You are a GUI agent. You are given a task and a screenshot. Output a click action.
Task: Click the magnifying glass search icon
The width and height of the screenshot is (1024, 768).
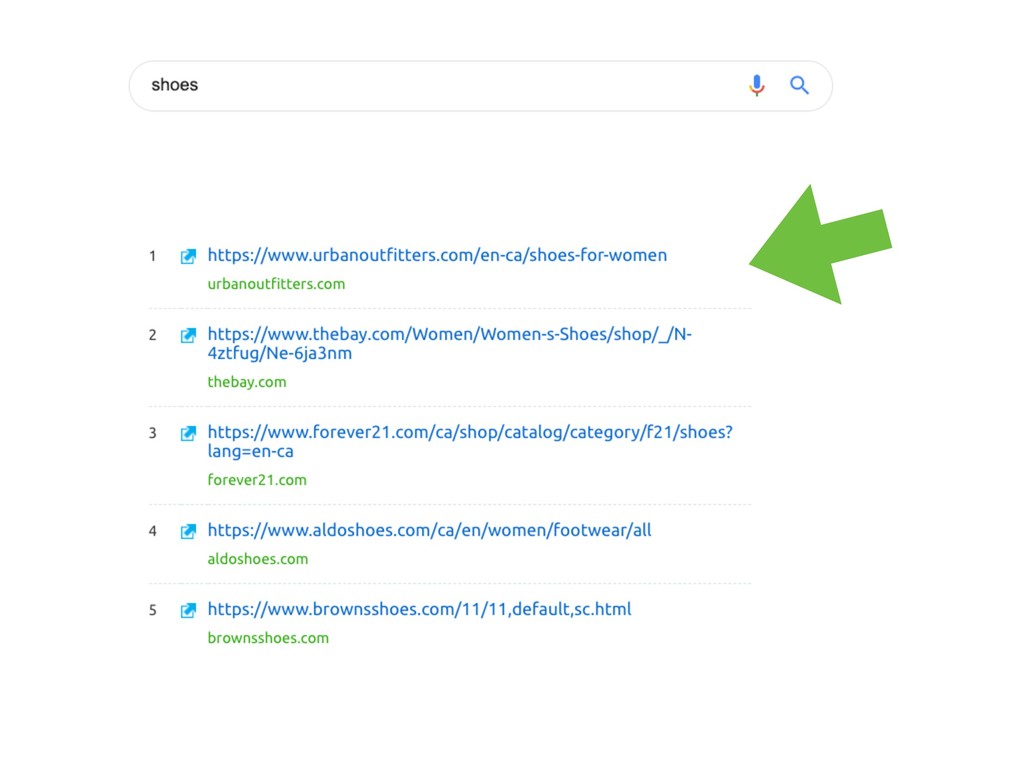(x=799, y=86)
